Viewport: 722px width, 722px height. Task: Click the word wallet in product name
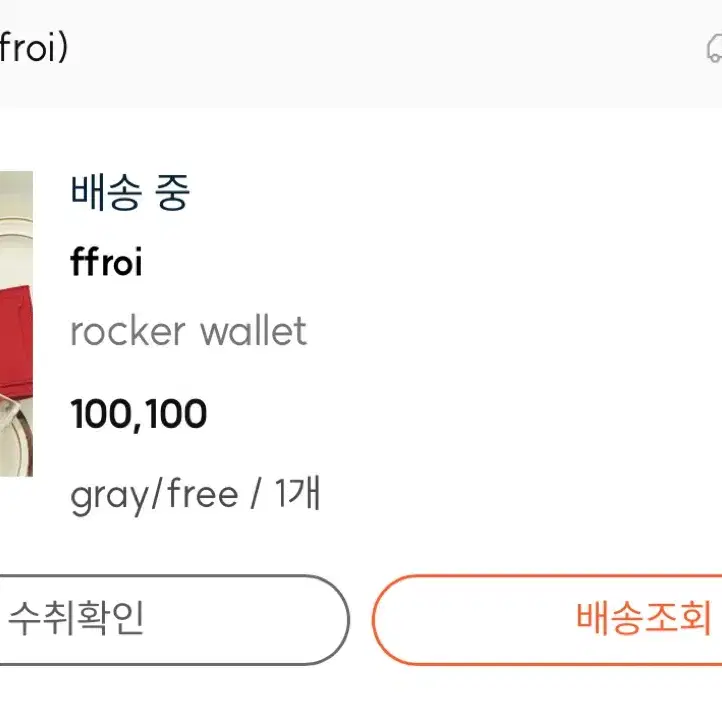tap(254, 331)
